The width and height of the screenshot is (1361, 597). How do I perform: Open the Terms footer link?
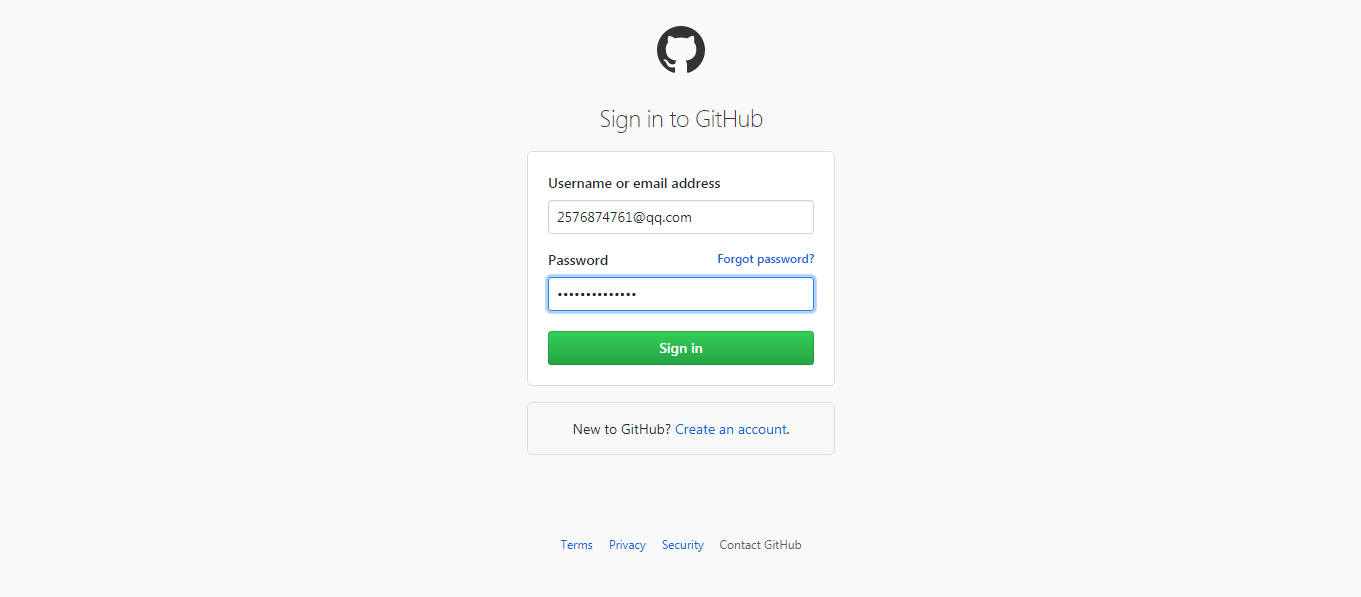(577, 545)
